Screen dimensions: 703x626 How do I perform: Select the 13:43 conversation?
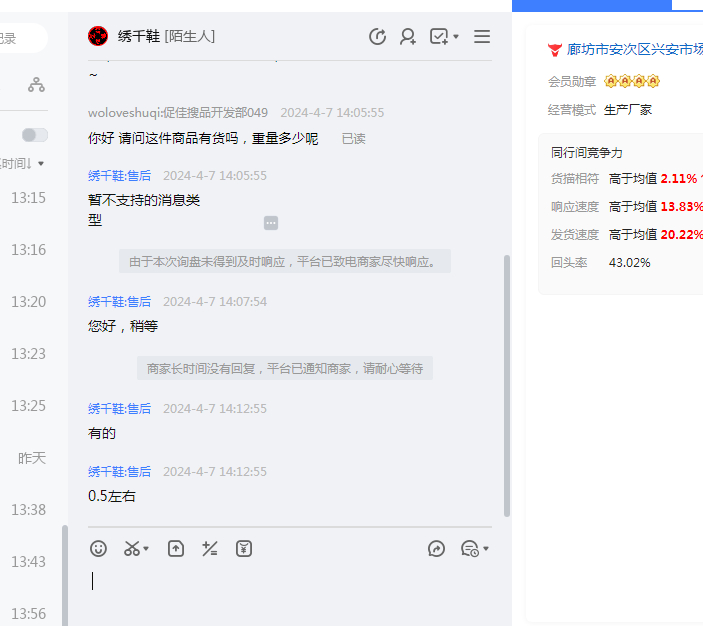coord(28,562)
